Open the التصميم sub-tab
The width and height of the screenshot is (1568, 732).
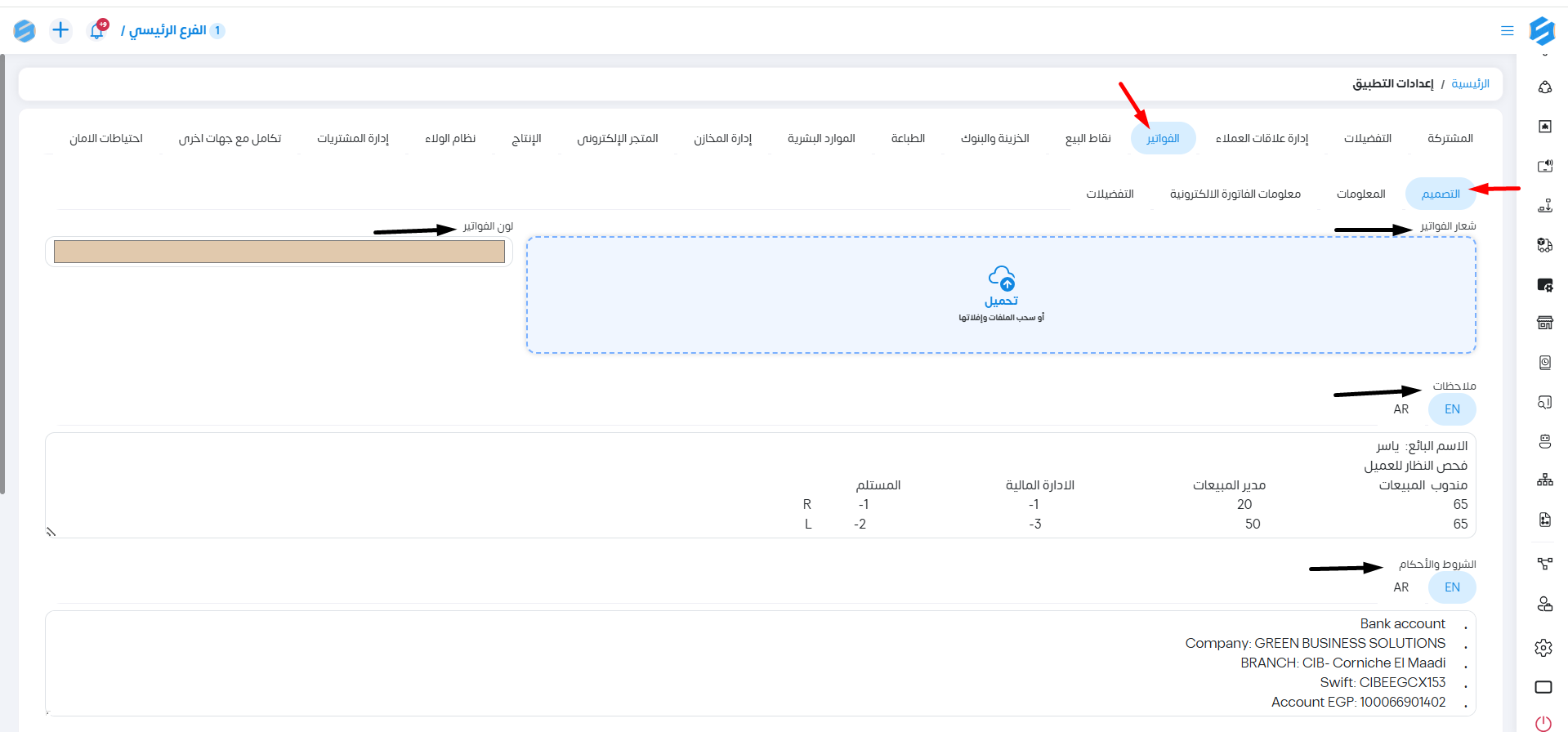[x=1440, y=194]
